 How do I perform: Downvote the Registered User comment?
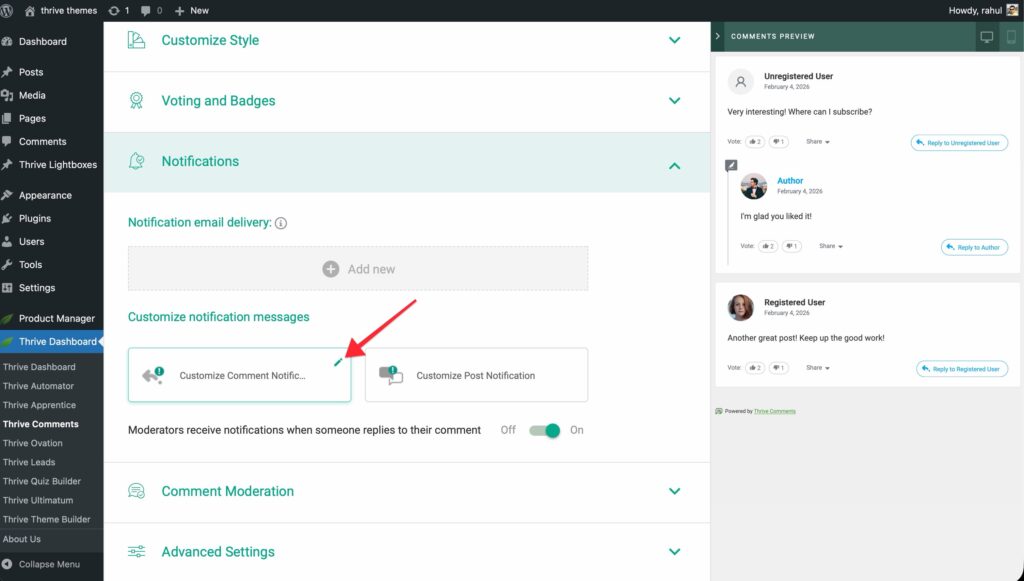coord(779,368)
